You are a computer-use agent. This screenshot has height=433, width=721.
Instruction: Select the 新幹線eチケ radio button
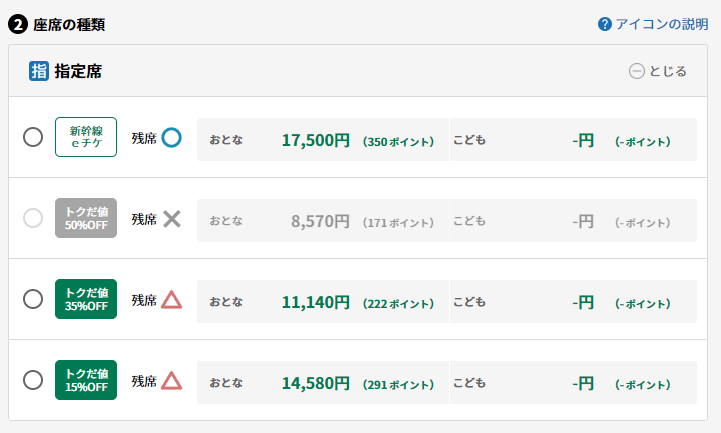point(33,137)
